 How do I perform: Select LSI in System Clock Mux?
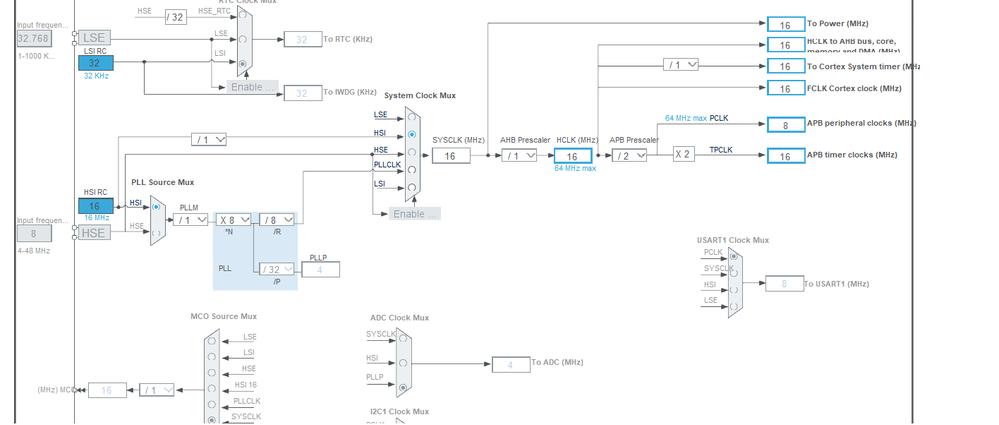pyautogui.click(x=412, y=187)
